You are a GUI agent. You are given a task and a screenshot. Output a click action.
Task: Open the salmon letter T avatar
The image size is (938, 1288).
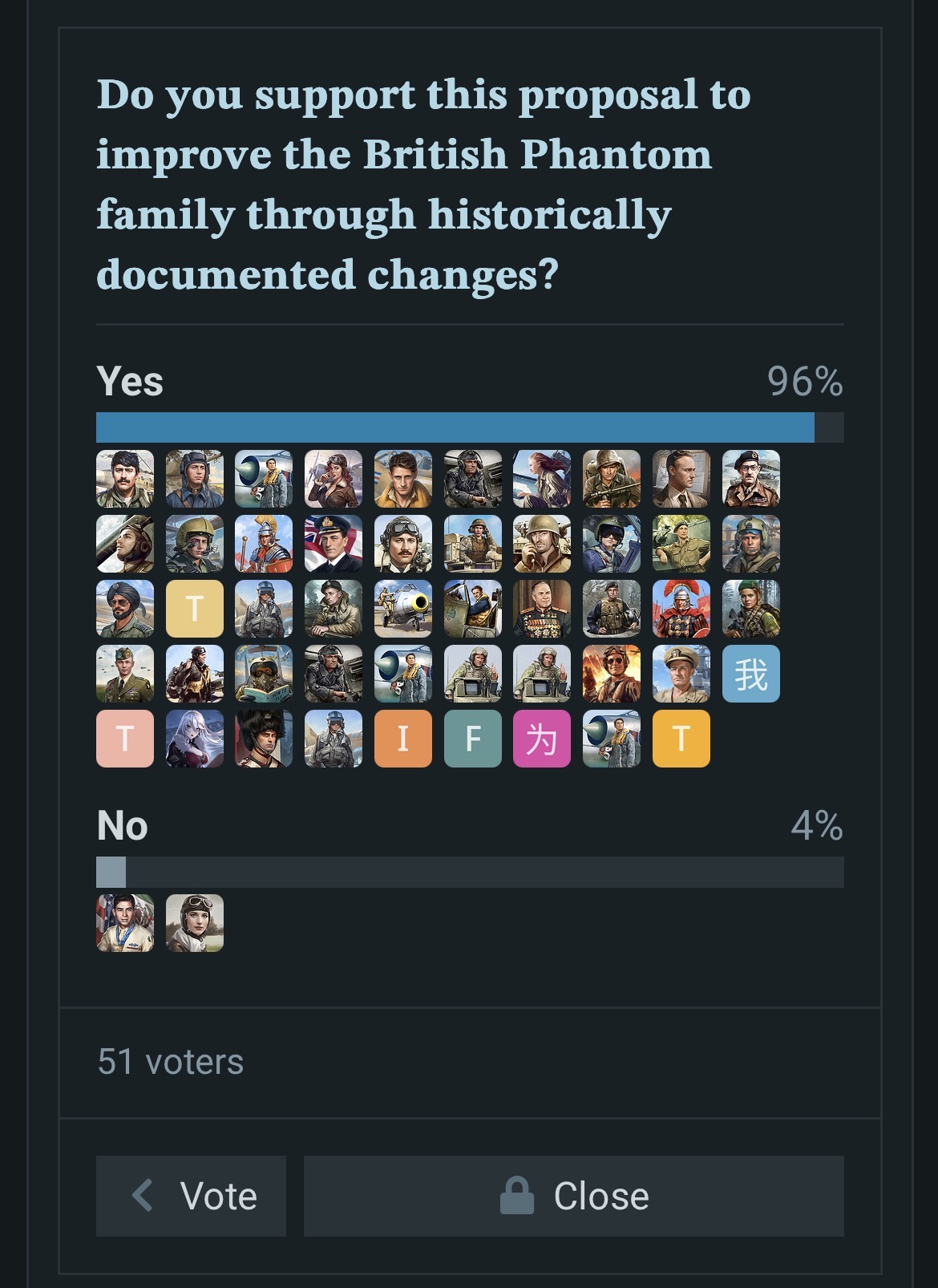click(125, 739)
